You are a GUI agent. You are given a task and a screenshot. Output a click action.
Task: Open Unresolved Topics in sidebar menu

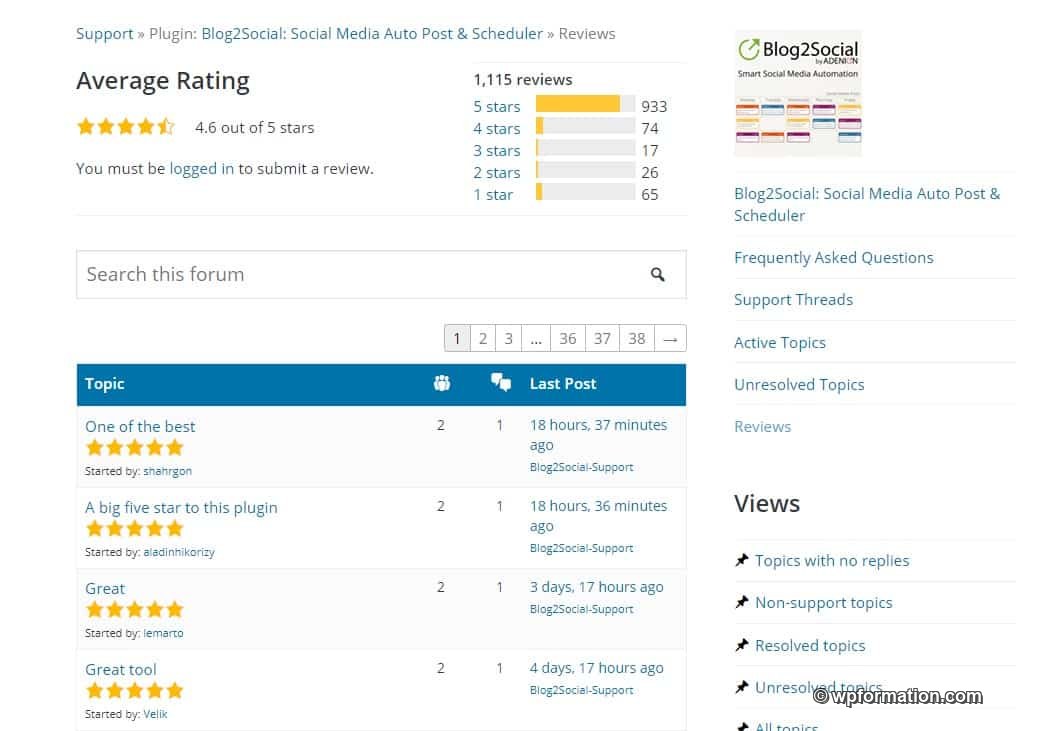799,385
